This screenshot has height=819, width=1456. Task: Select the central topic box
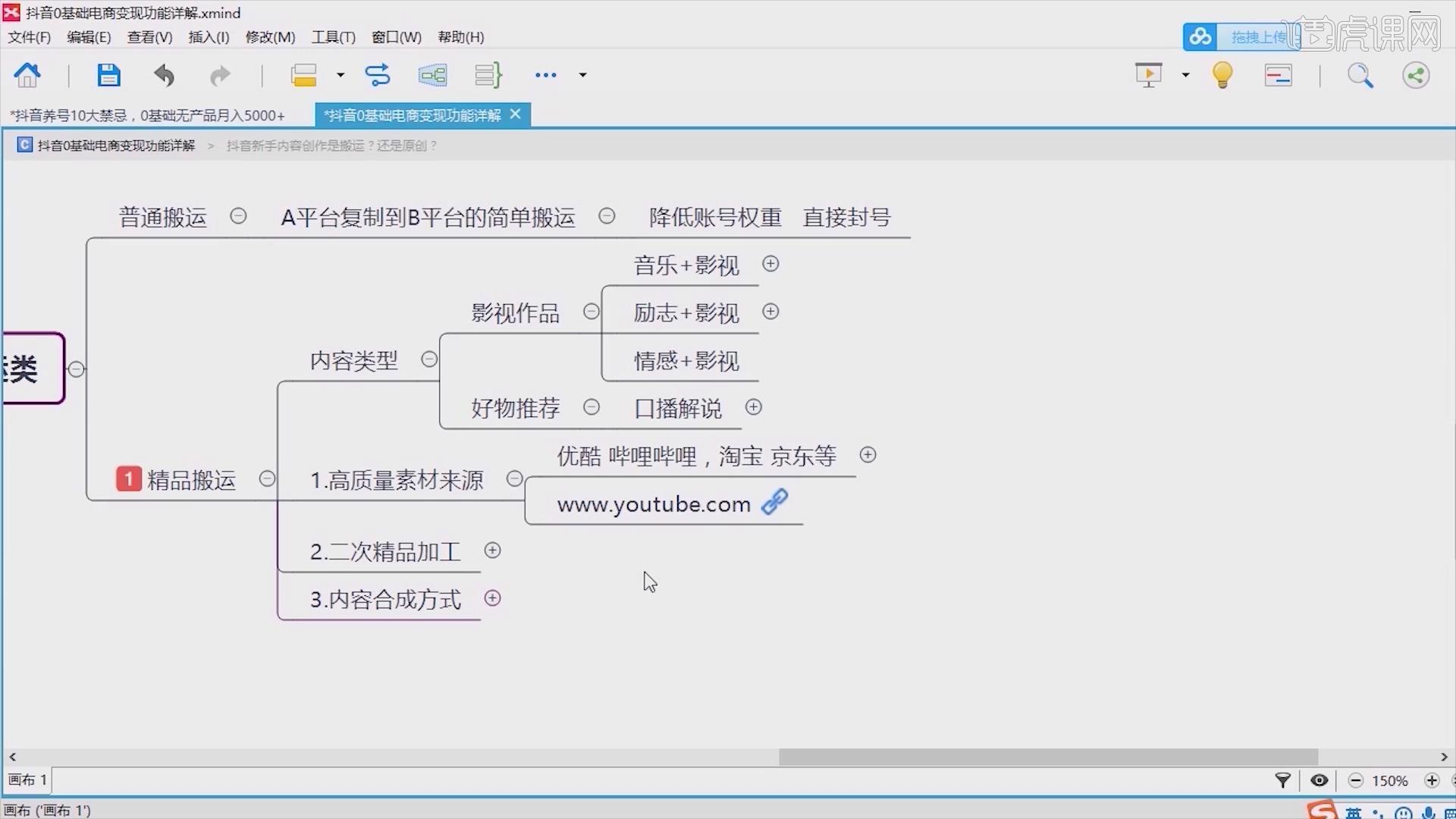(32, 369)
